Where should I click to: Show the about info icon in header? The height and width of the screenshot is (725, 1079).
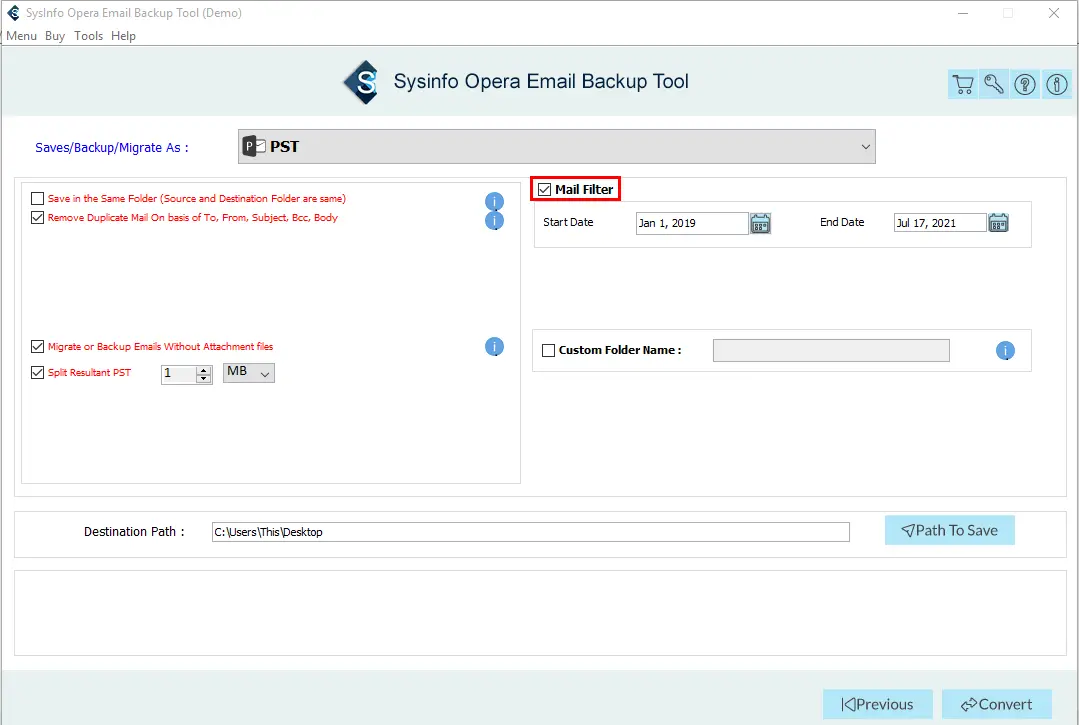[1056, 85]
